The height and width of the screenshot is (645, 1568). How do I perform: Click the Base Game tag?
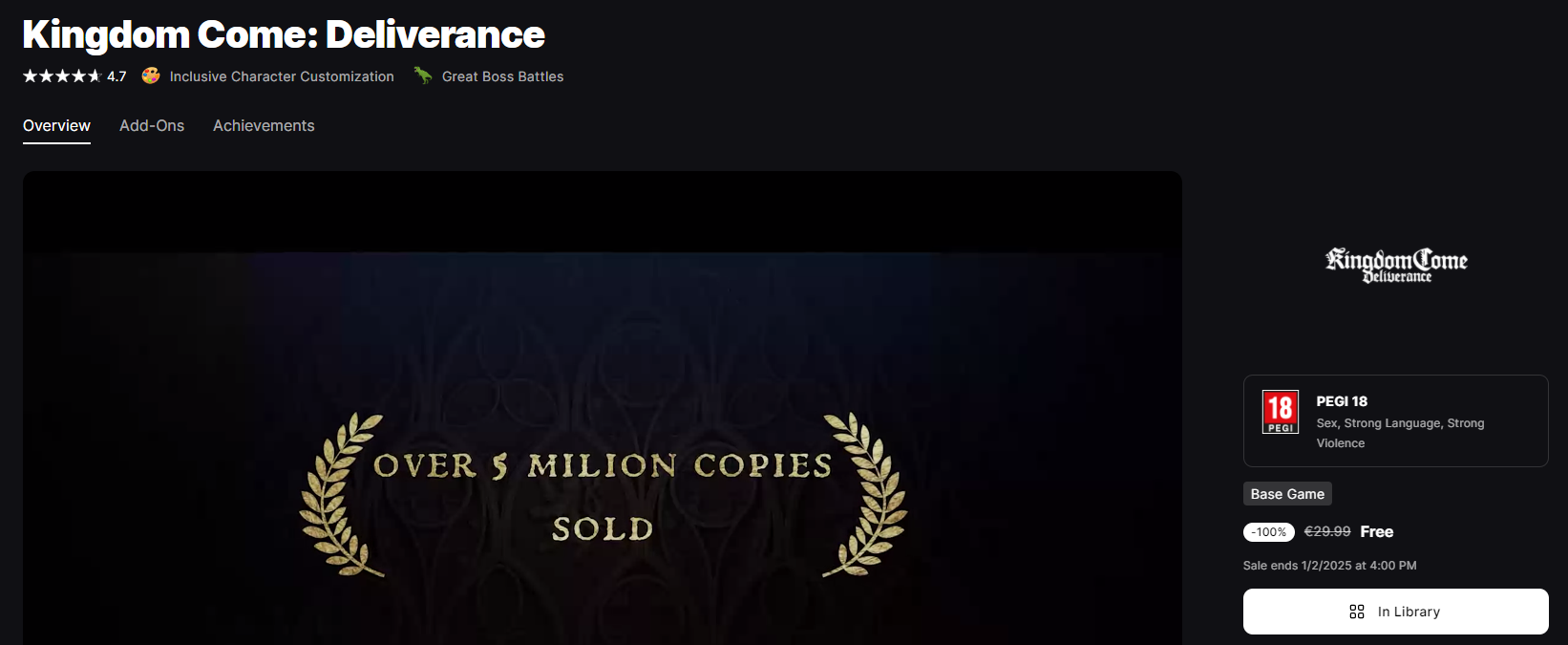point(1287,494)
